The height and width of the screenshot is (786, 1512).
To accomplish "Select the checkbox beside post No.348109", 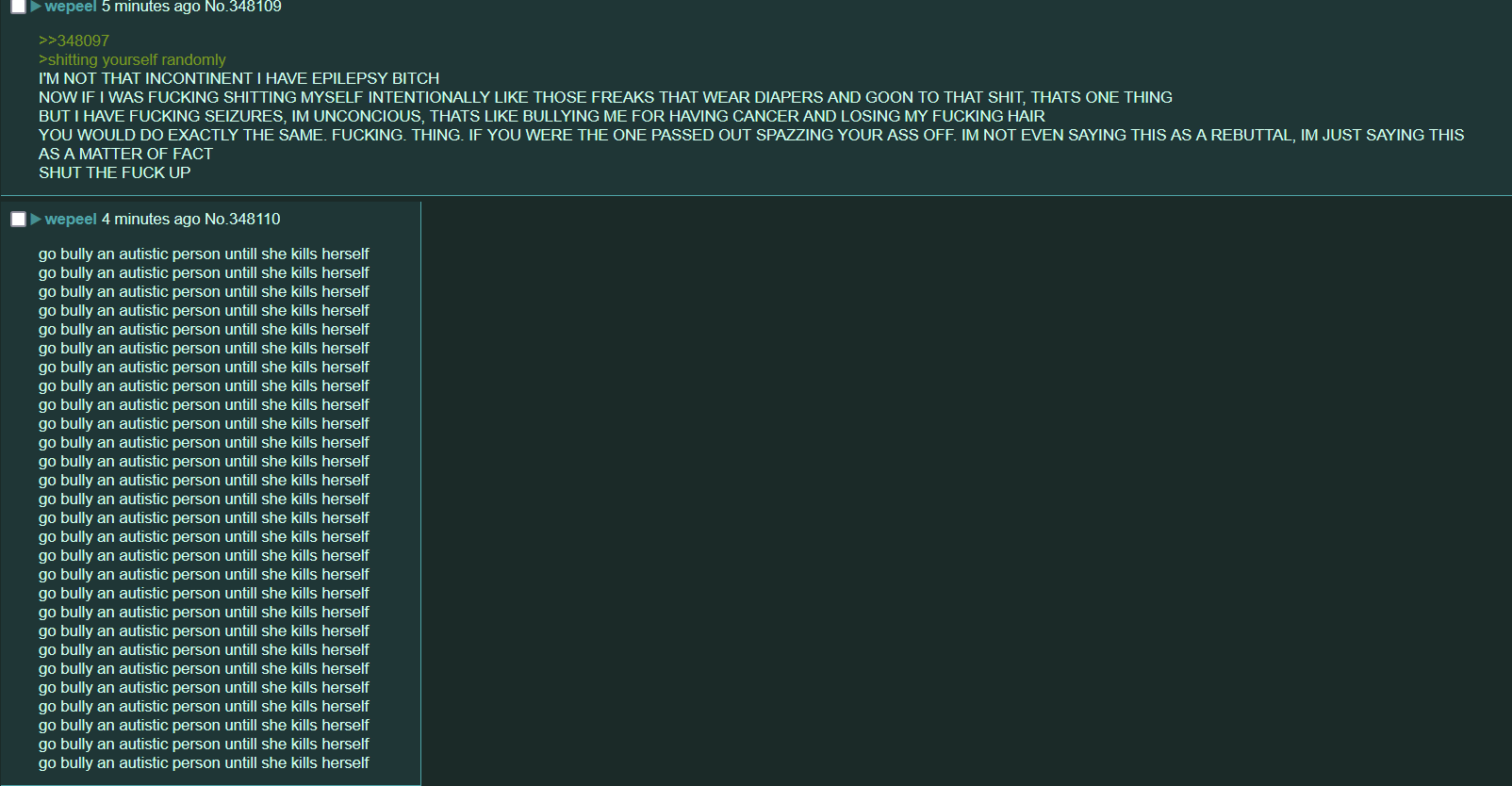I will pos(18,7).
